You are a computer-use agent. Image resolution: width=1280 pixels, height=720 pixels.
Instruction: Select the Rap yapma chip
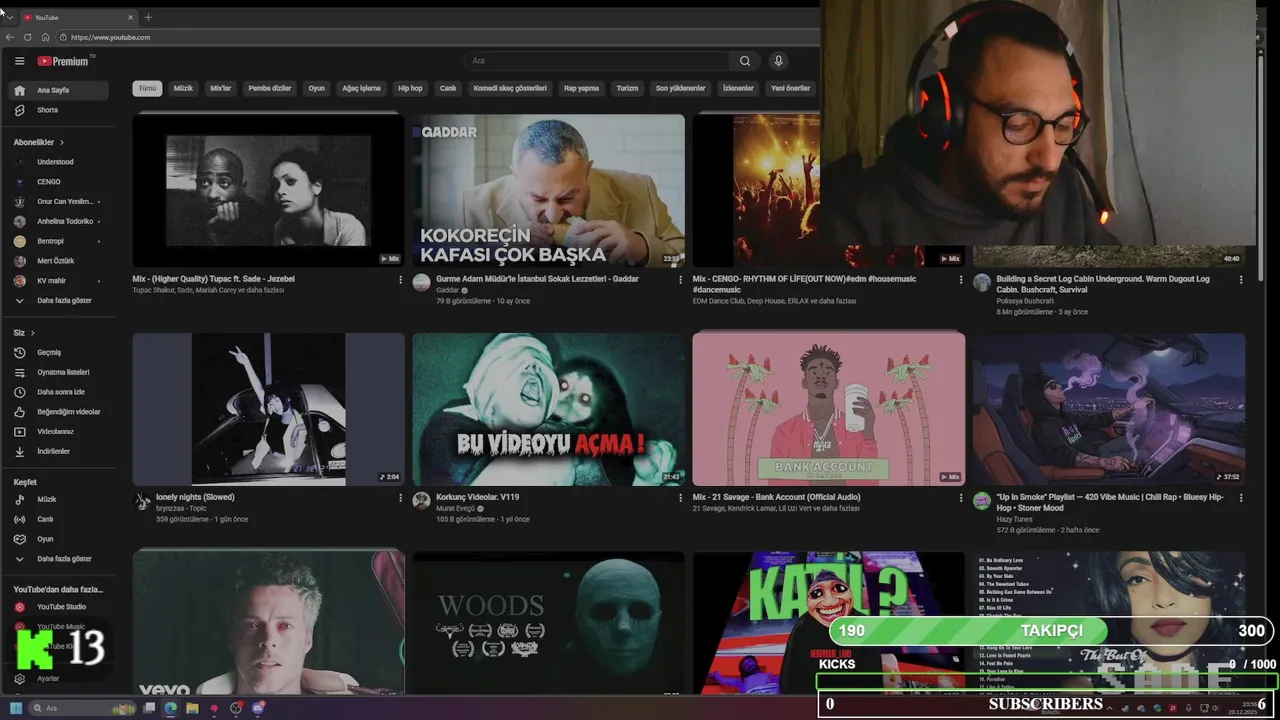(x=581, y=88)
